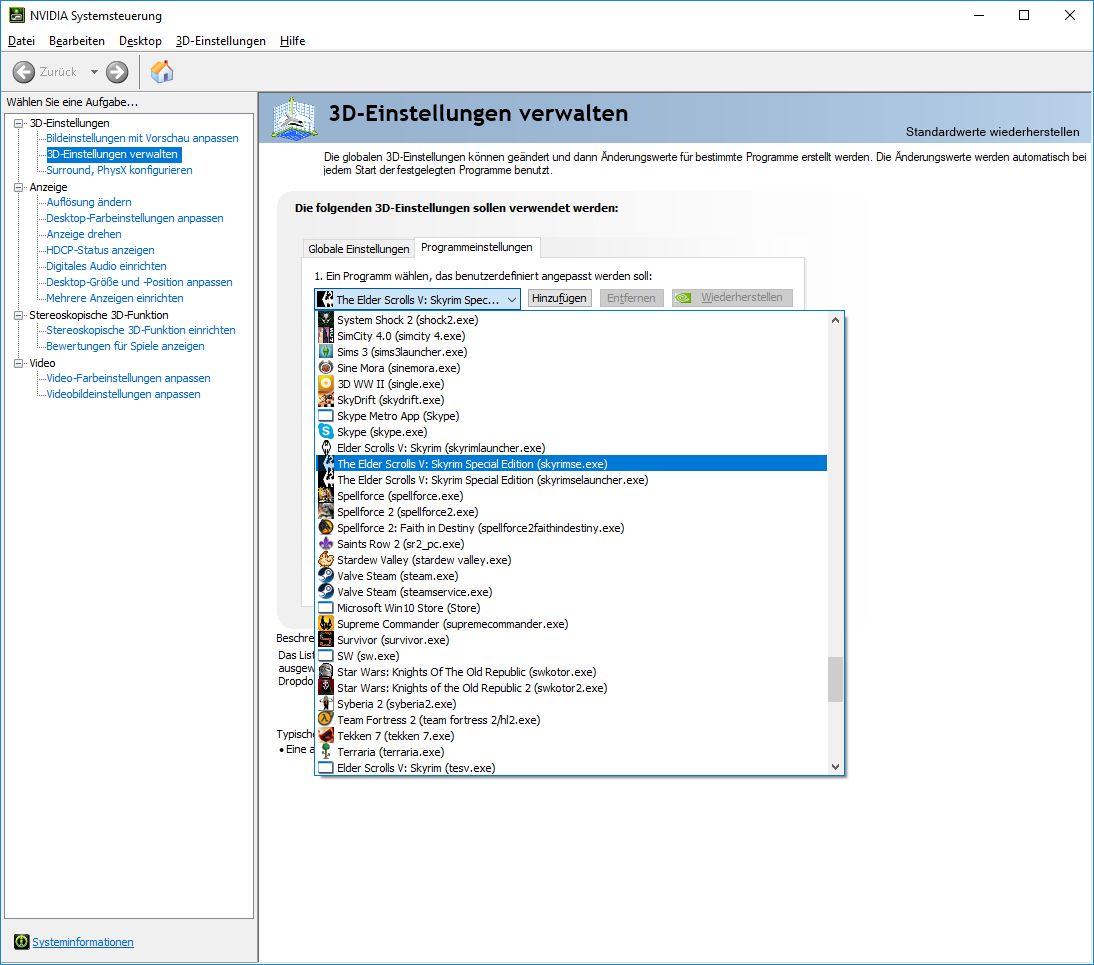Open the Desktop menu
This screenshot has width=1094, height=965.
coord(140,40)
